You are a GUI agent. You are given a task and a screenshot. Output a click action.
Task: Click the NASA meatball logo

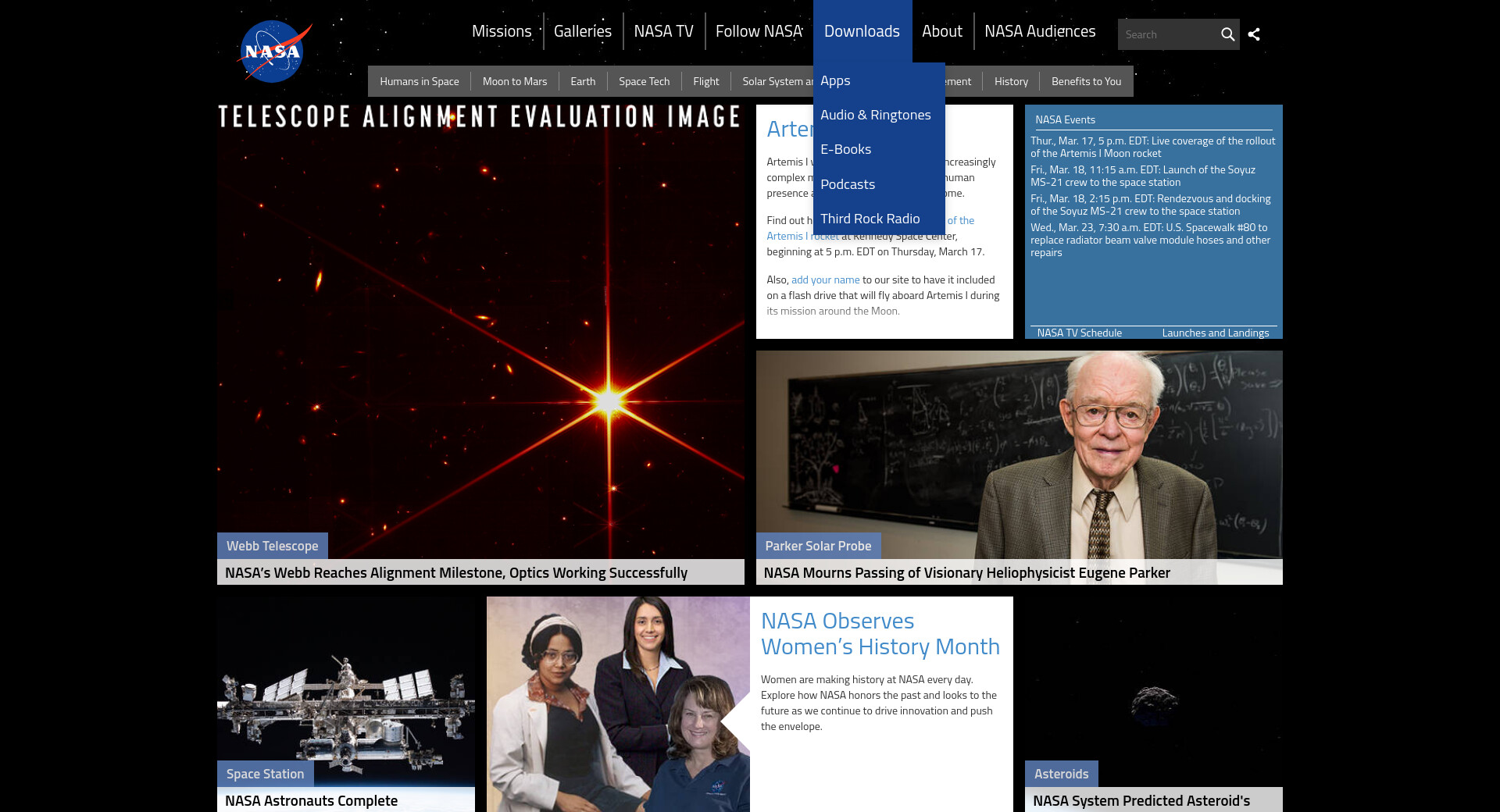(x=273, y=52)
